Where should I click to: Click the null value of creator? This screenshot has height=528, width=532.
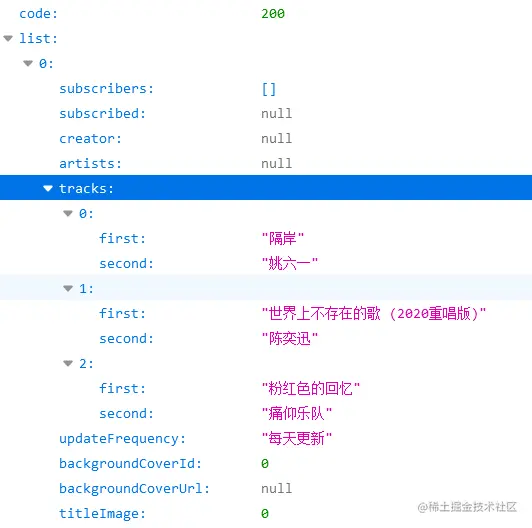click(x=277, y=138)
